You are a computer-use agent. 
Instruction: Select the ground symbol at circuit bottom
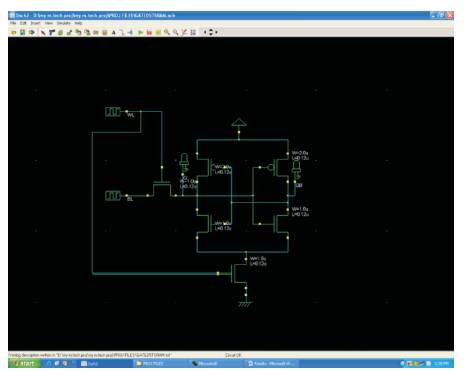(245, 304)
